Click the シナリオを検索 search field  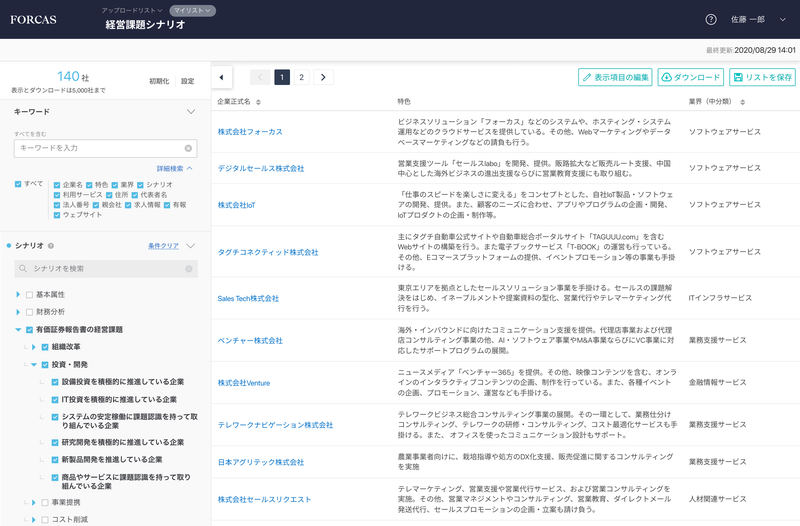click(106, 268)
